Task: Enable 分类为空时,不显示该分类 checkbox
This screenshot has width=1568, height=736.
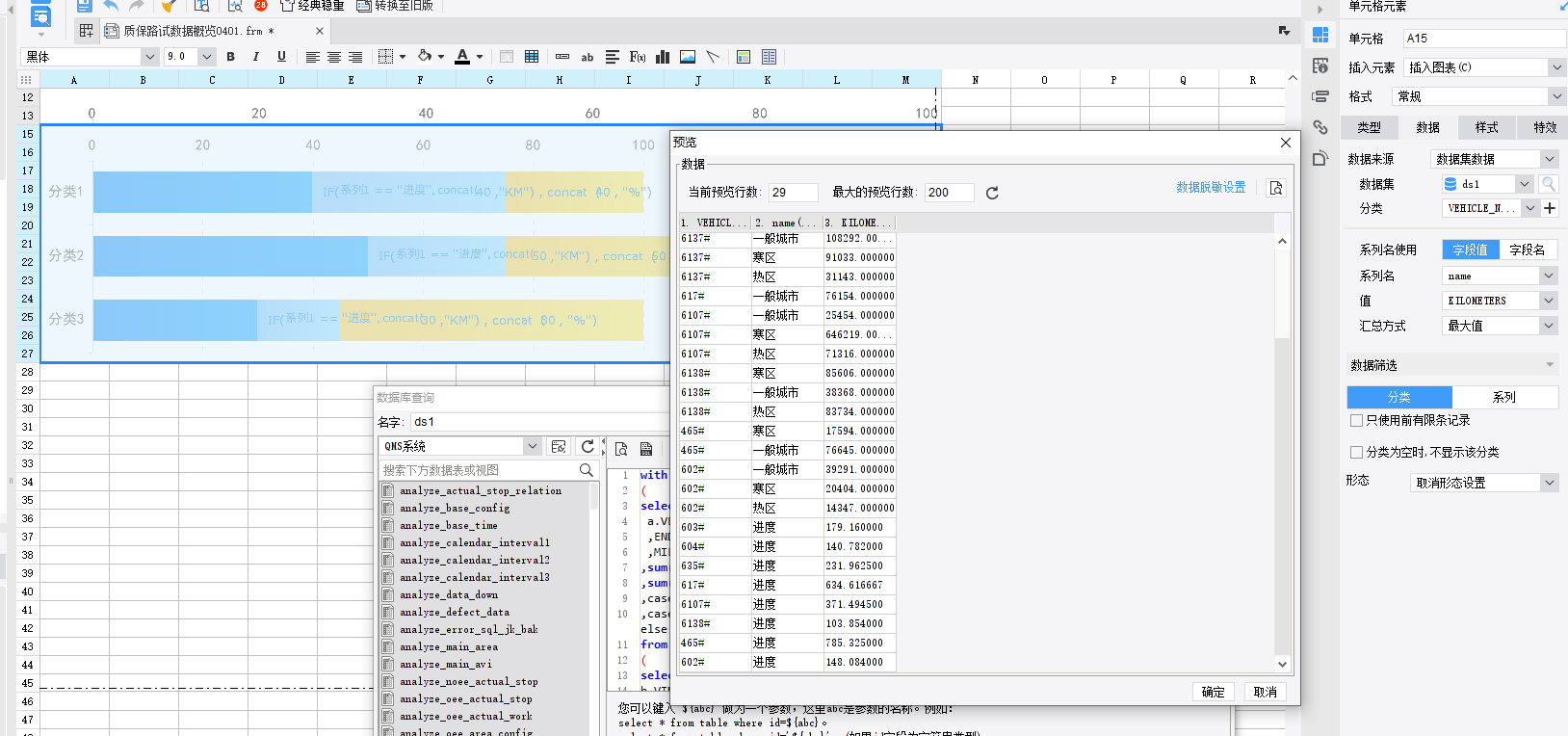Action: pos(1356,452)
